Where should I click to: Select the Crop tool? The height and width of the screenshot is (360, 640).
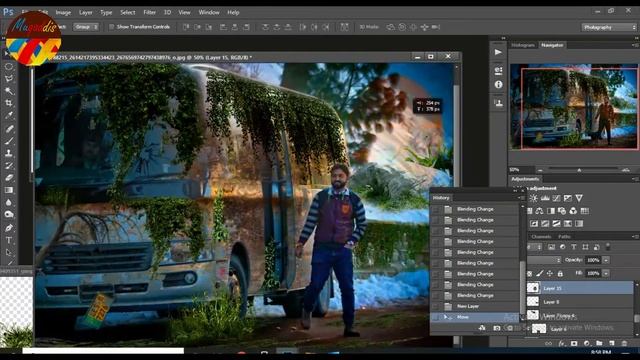tap(9, 103)
